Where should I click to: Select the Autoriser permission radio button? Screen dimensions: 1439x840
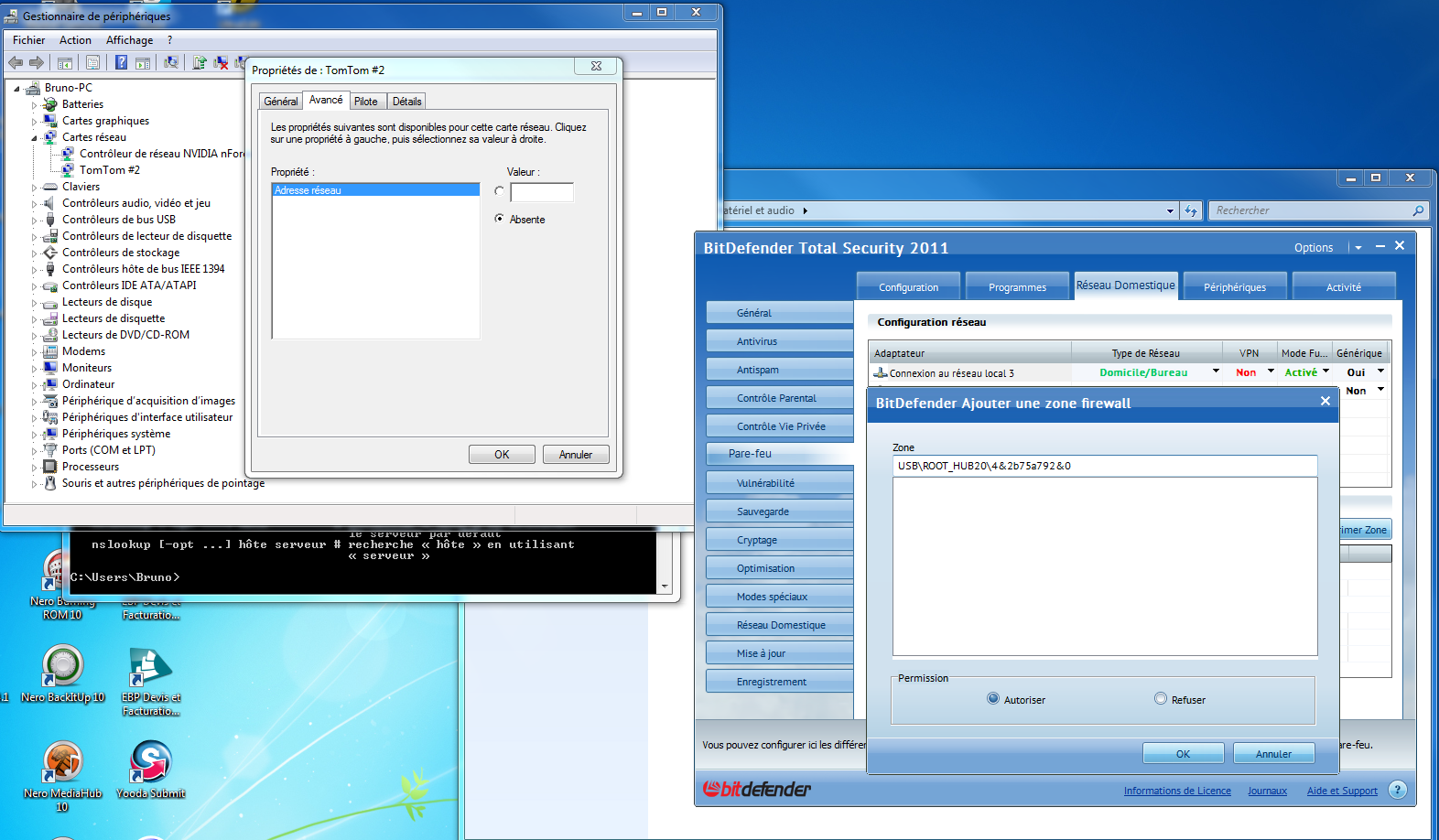[x=993, y=698]
